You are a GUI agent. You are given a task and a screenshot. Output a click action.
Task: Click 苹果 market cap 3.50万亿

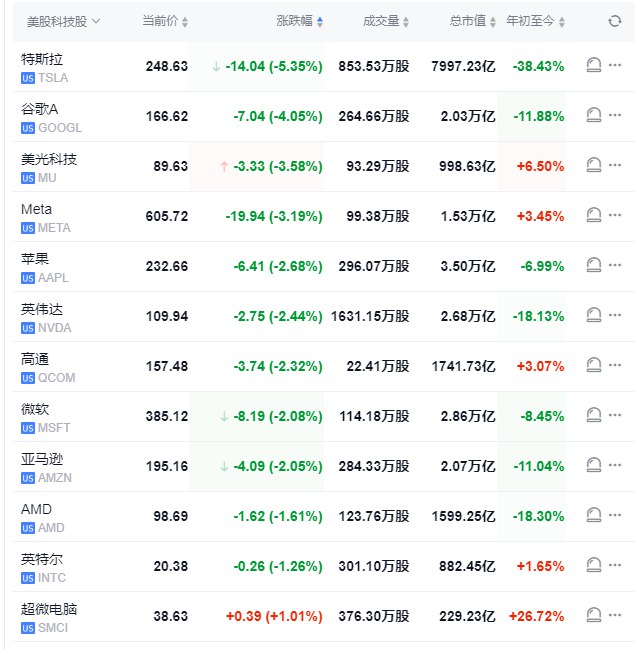pos(468,266)
